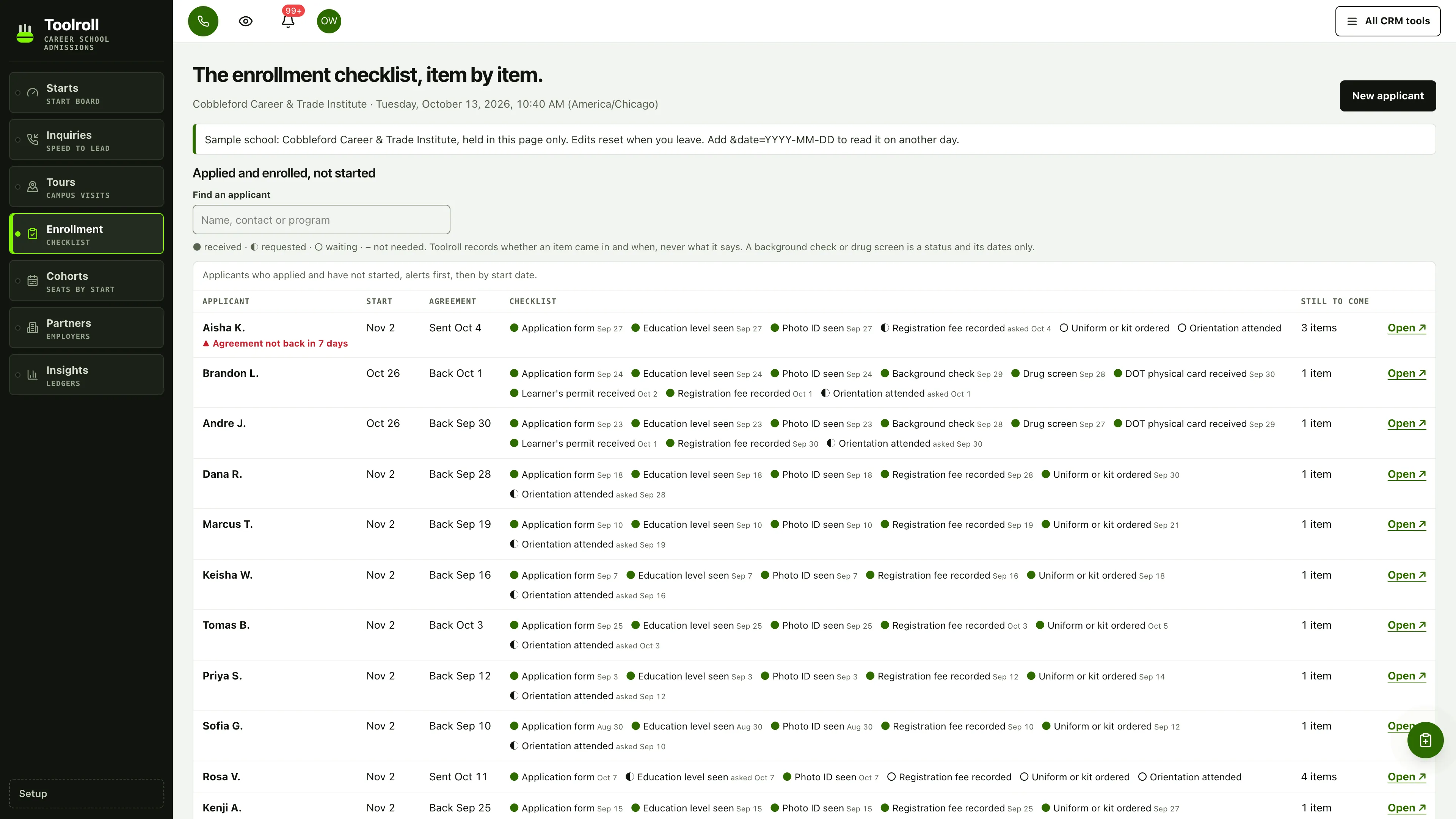Click the New applicant button
Screen dimensions: 1456x819
click(1388, 96)
